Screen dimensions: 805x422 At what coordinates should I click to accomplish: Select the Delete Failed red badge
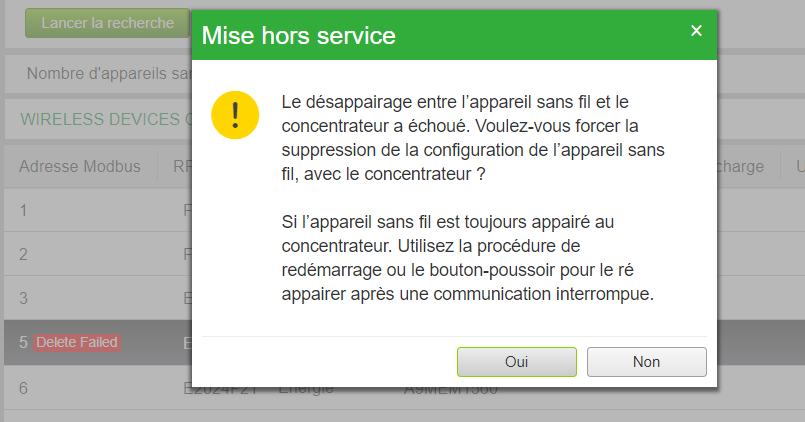click(77, 342)
